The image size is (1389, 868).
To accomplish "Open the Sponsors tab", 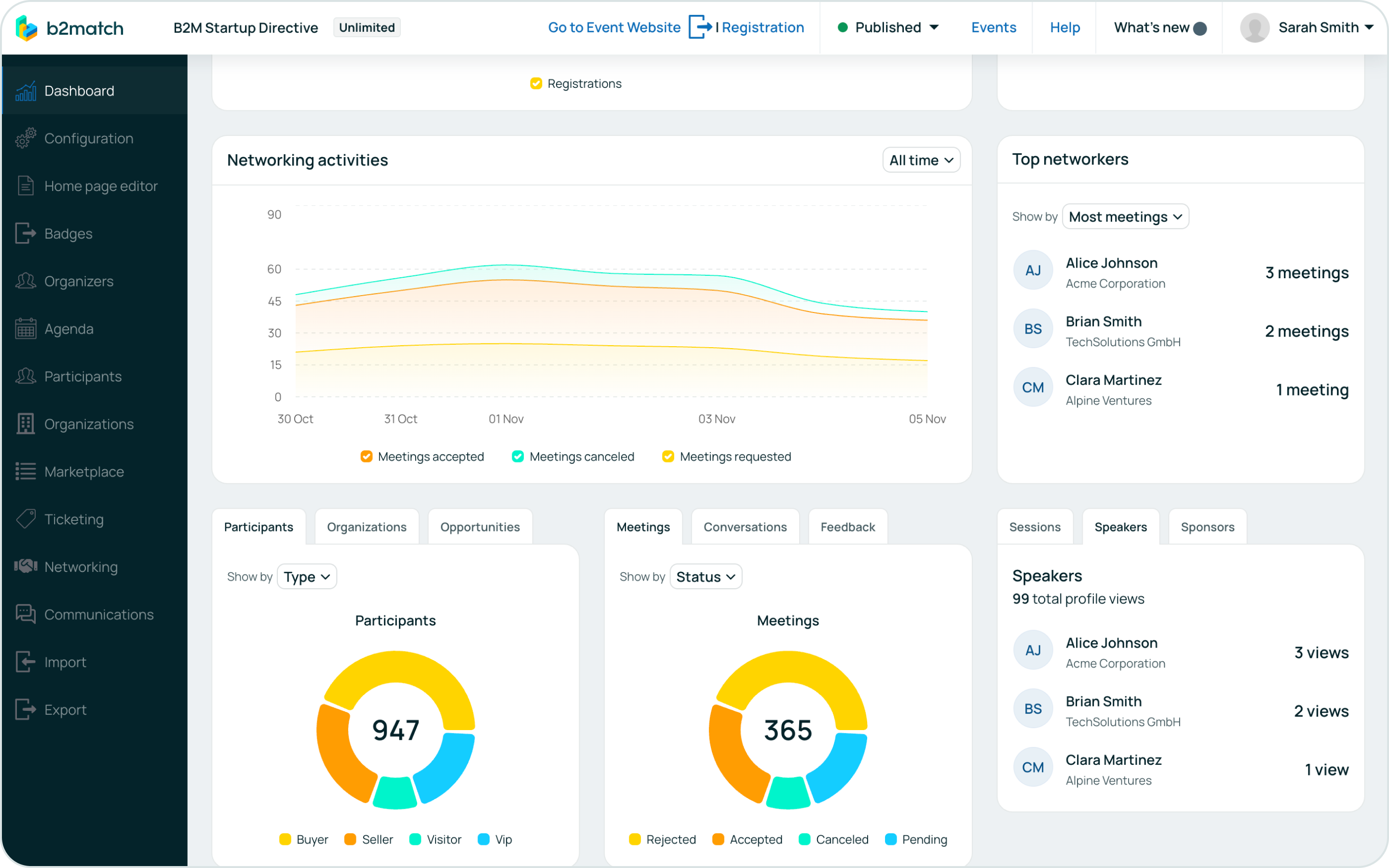I will coord(1207,527).
